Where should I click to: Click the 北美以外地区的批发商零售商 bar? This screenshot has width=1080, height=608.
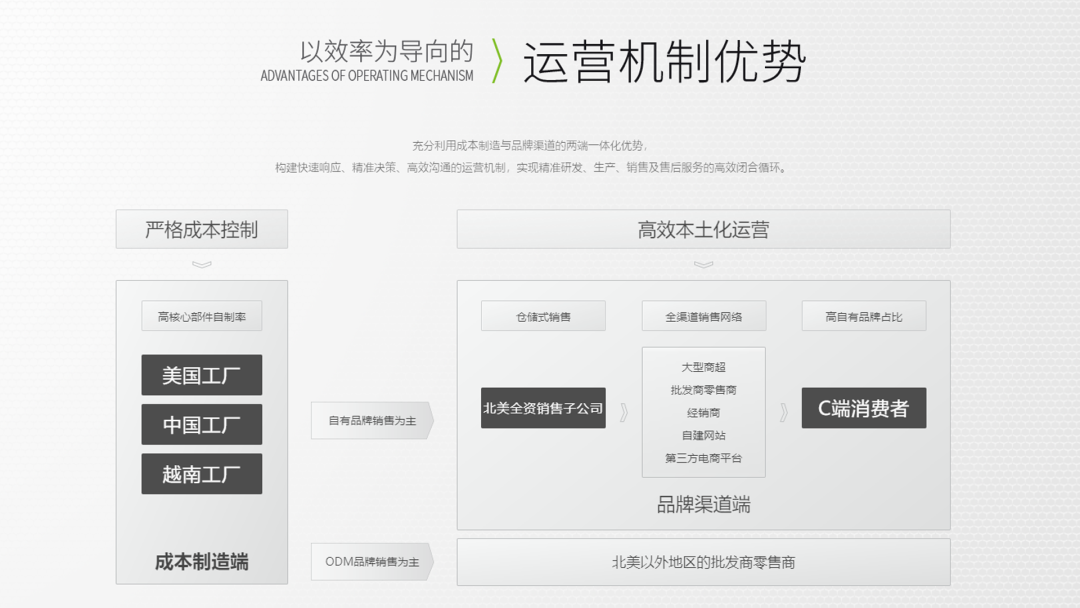click(x=703, y=563)
